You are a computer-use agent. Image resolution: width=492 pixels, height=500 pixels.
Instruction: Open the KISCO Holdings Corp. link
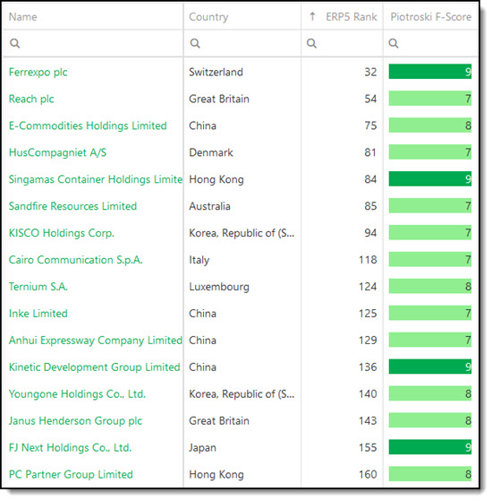tap(62, 233)
